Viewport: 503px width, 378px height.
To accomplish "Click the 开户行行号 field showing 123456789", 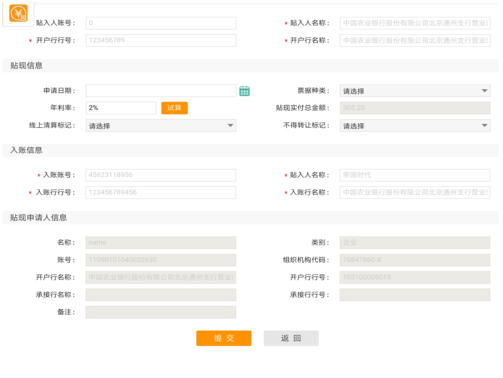I will tap(161, 40).
